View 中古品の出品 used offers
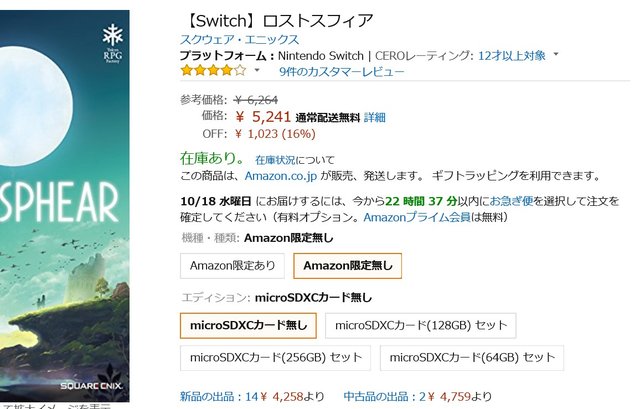 click(383, 394)
